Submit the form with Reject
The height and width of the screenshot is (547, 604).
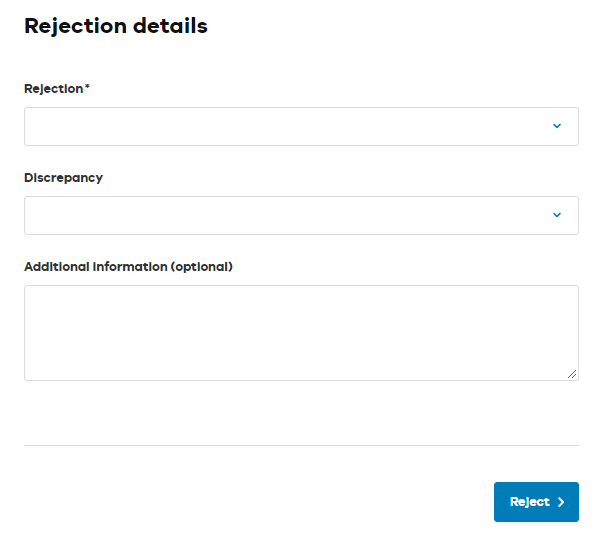click(x=536, y=502)
